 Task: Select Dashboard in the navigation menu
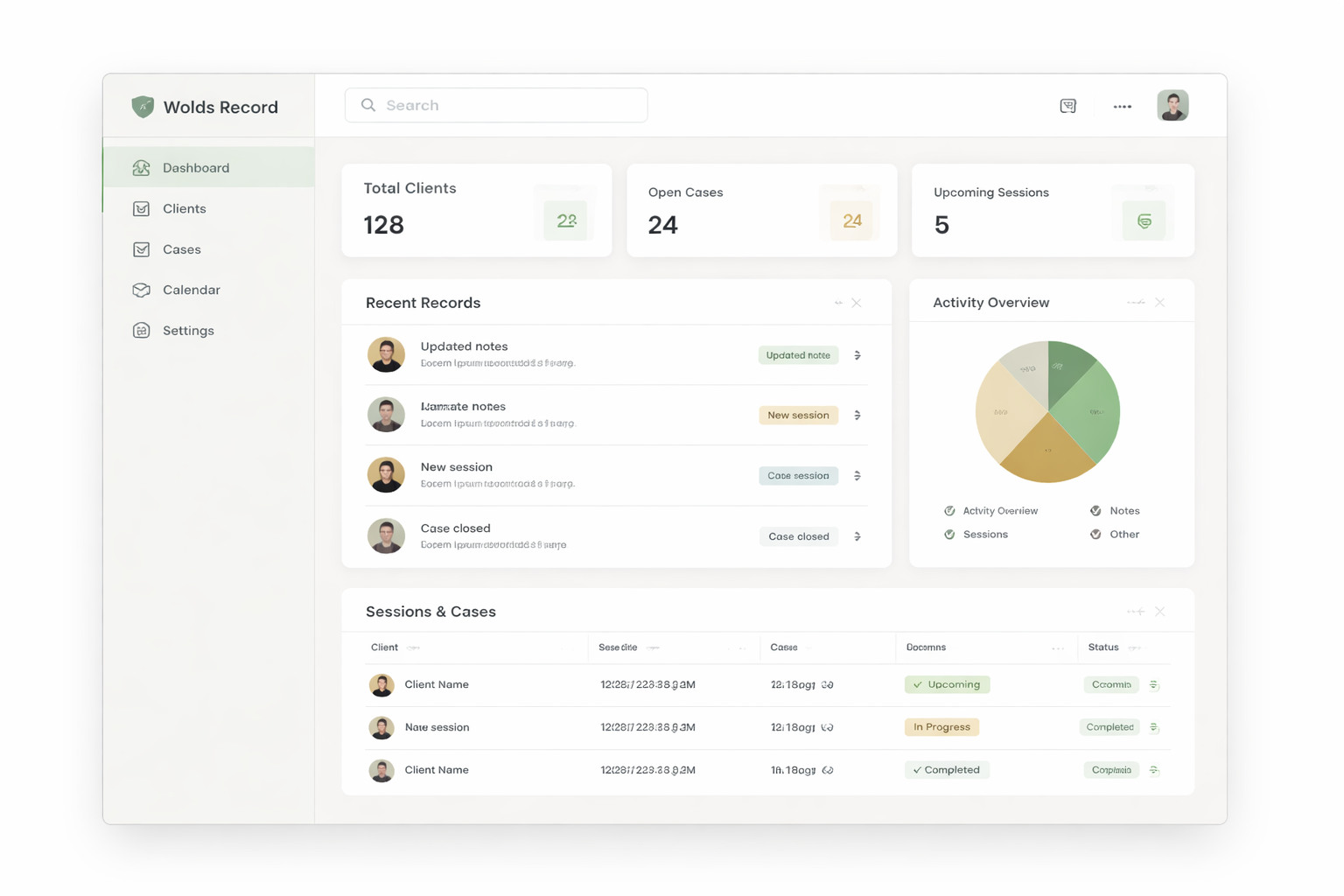(x=195, y=167)
